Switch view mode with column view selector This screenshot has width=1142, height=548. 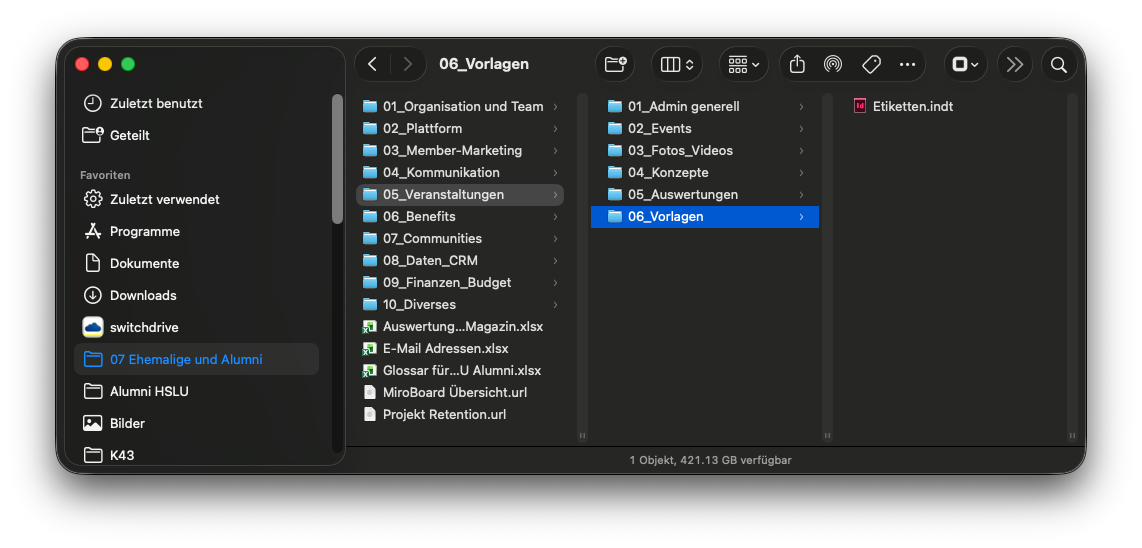pos(677,64)
